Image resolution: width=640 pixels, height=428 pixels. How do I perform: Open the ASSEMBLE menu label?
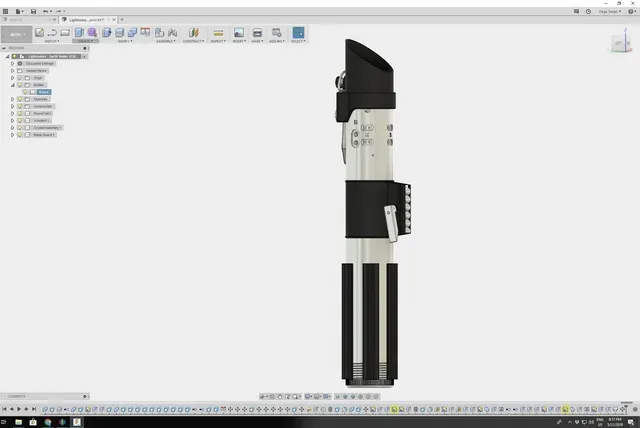(166, 41)
